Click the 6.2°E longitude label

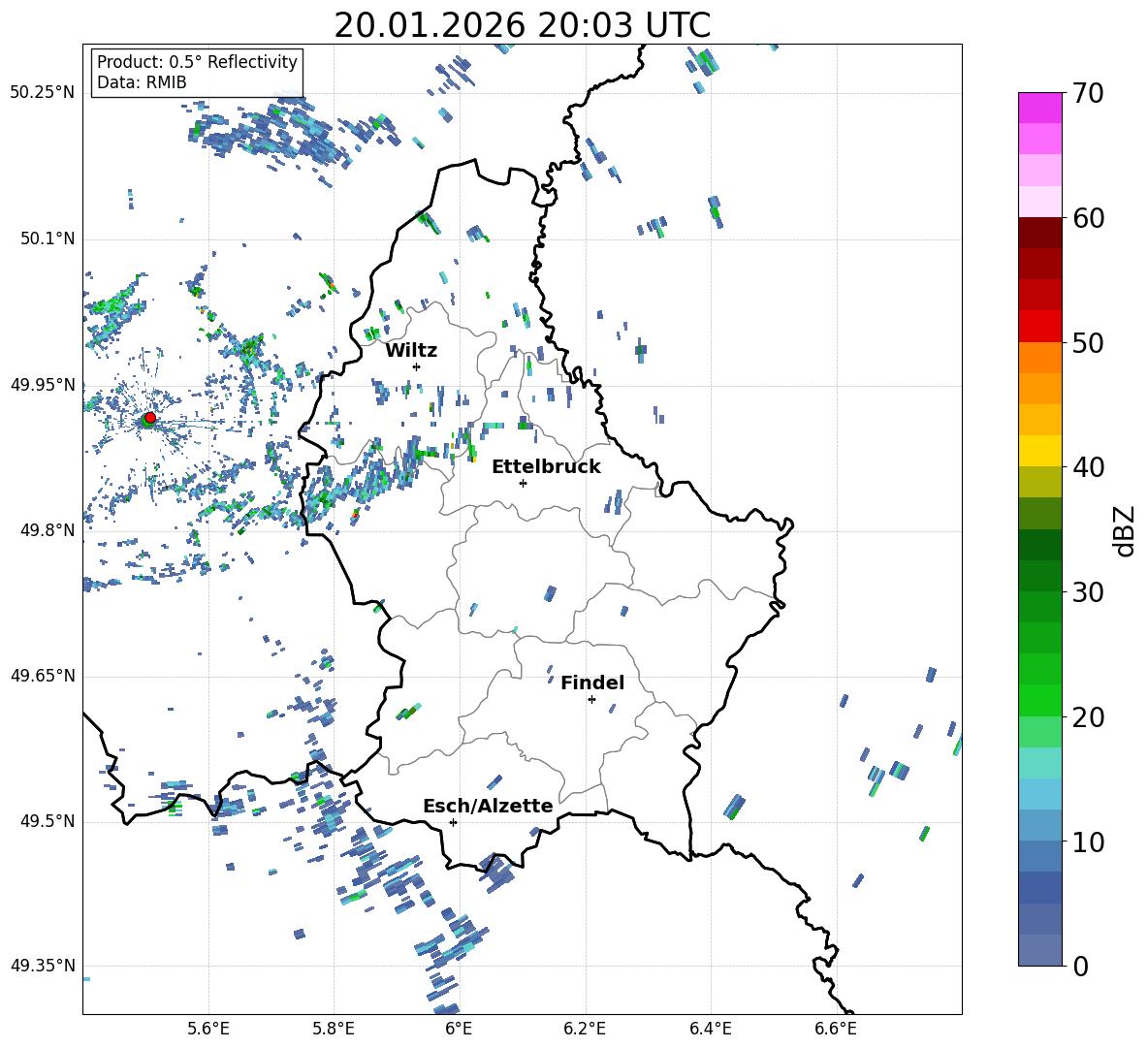tap(585, 1029)
